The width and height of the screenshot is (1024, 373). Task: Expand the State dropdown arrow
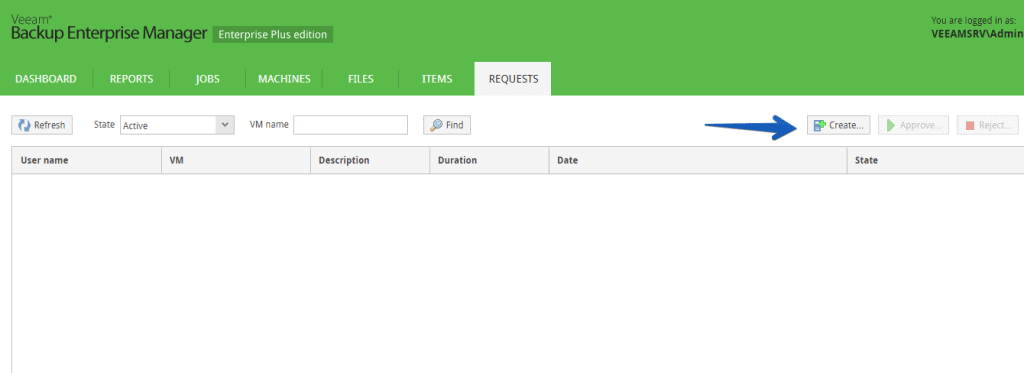click(225, 125)
